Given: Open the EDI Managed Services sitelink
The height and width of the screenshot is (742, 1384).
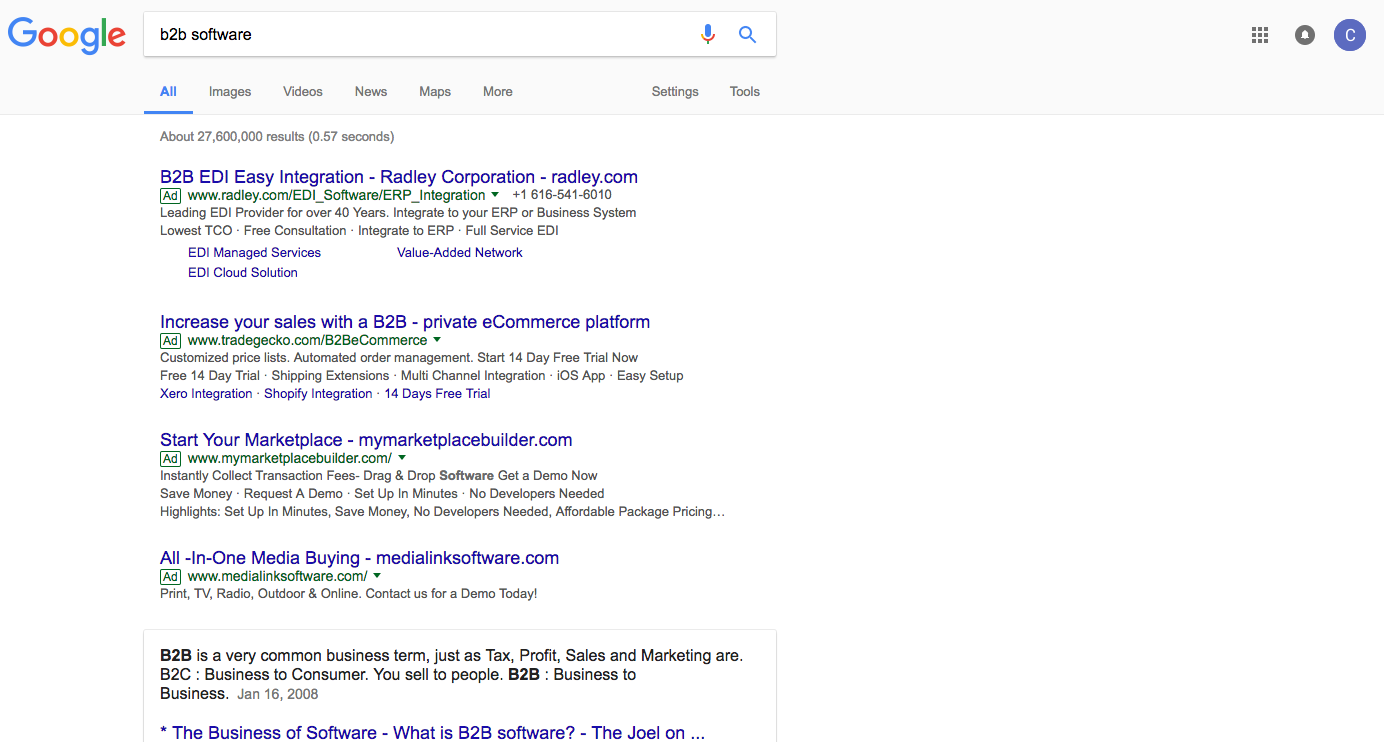Looking at the screenshot, I should coord(254,253).
